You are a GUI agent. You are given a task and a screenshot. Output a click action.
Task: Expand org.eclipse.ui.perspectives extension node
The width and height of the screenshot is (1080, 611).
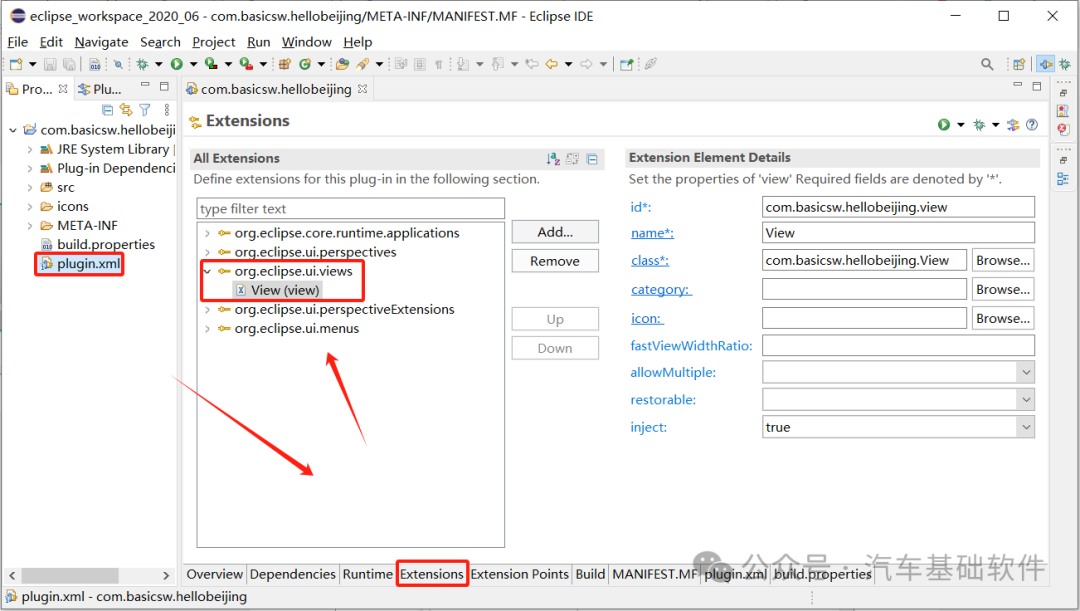tap(207, 252)
